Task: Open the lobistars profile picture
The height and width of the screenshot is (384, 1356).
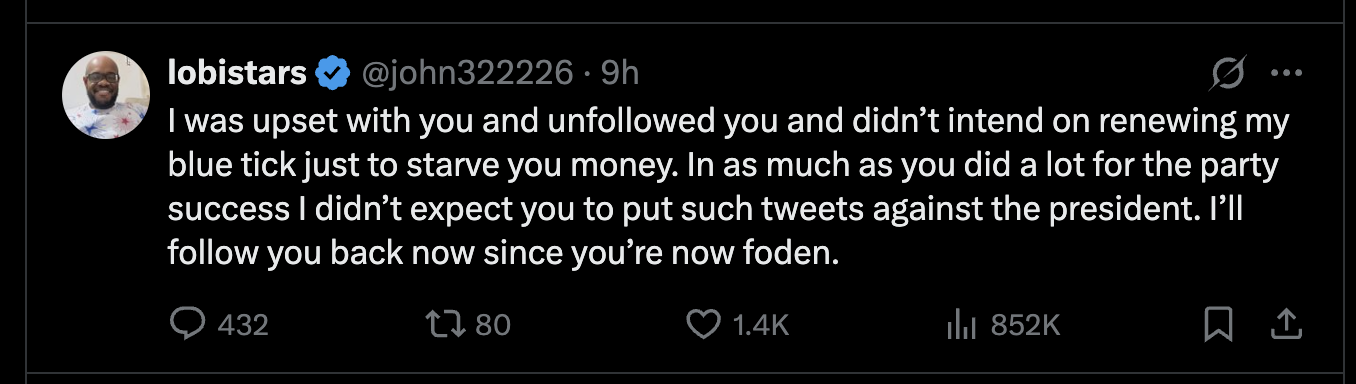Action: [x=105, y=95]
